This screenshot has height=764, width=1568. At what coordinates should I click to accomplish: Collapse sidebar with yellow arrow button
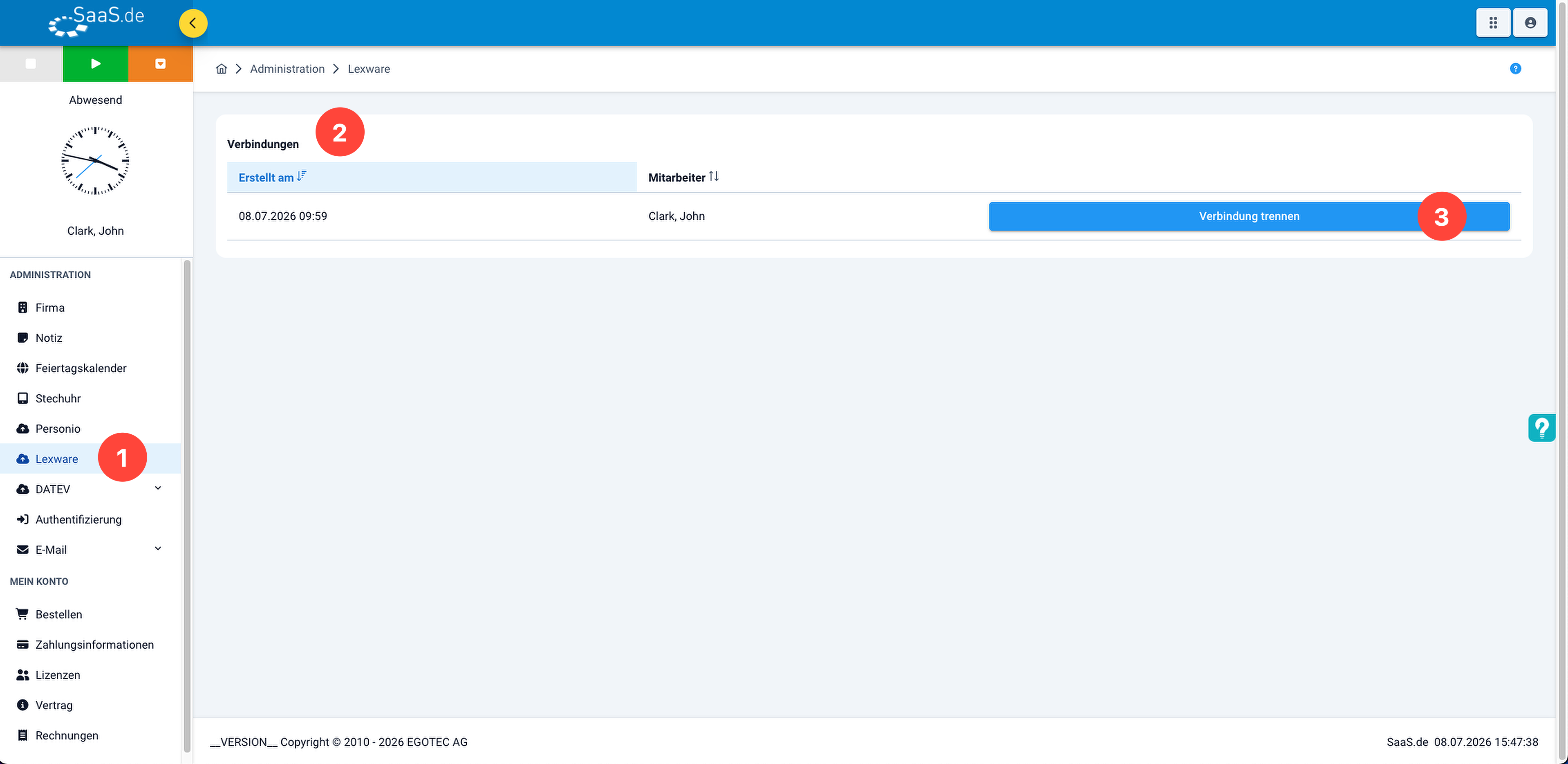pyautogui.click(x=193, y=23)
